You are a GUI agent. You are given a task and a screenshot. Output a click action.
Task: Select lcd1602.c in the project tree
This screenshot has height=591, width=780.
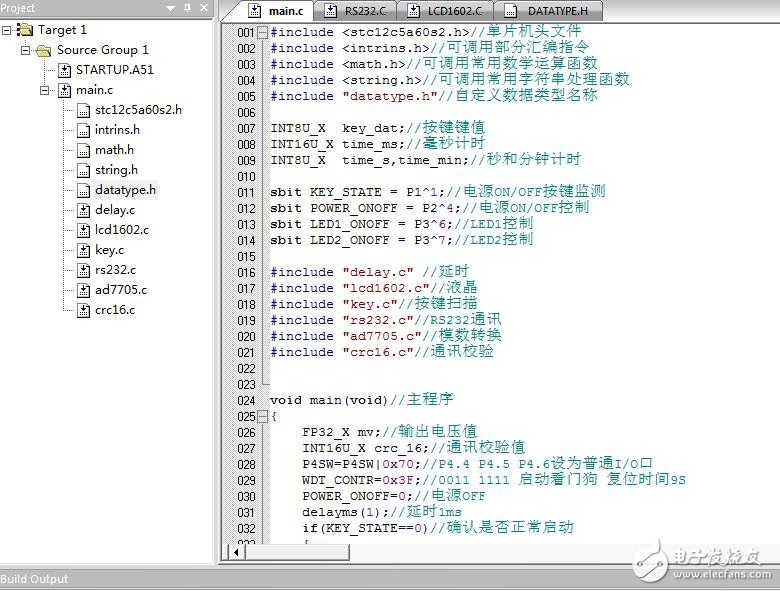pos(121,230)
